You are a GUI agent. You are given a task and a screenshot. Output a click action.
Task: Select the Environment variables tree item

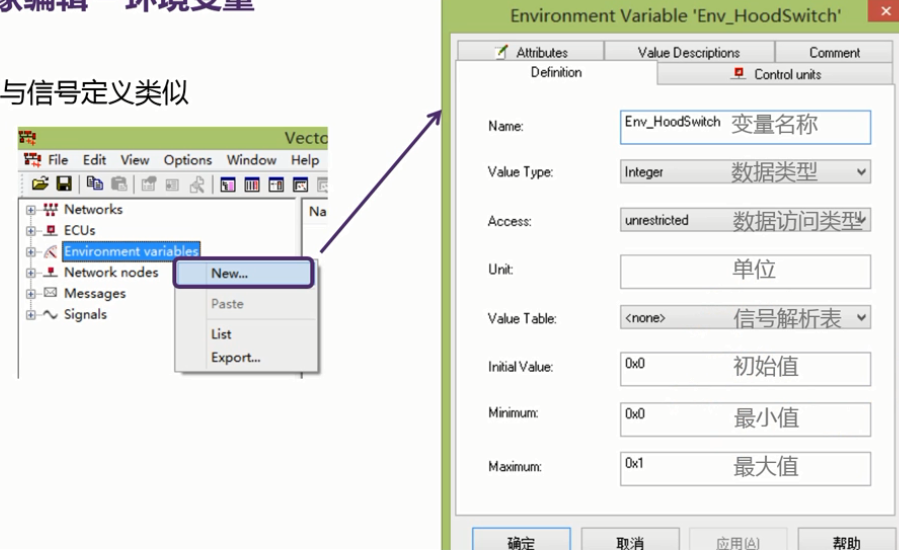point(131,251)
